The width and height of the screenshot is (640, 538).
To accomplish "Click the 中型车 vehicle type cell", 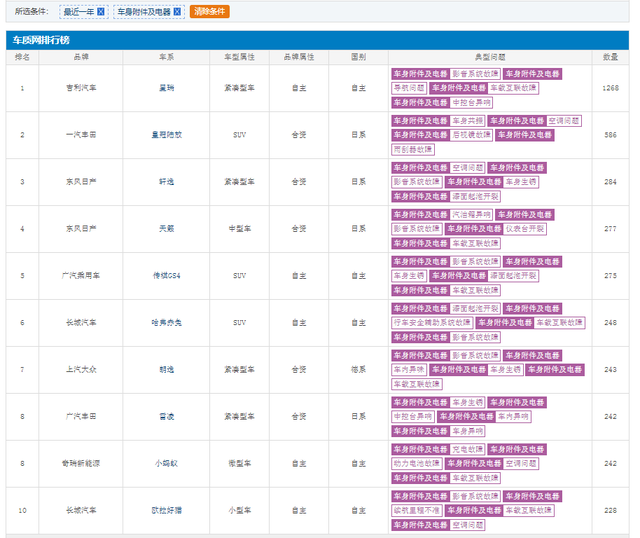I will [240, 229].
